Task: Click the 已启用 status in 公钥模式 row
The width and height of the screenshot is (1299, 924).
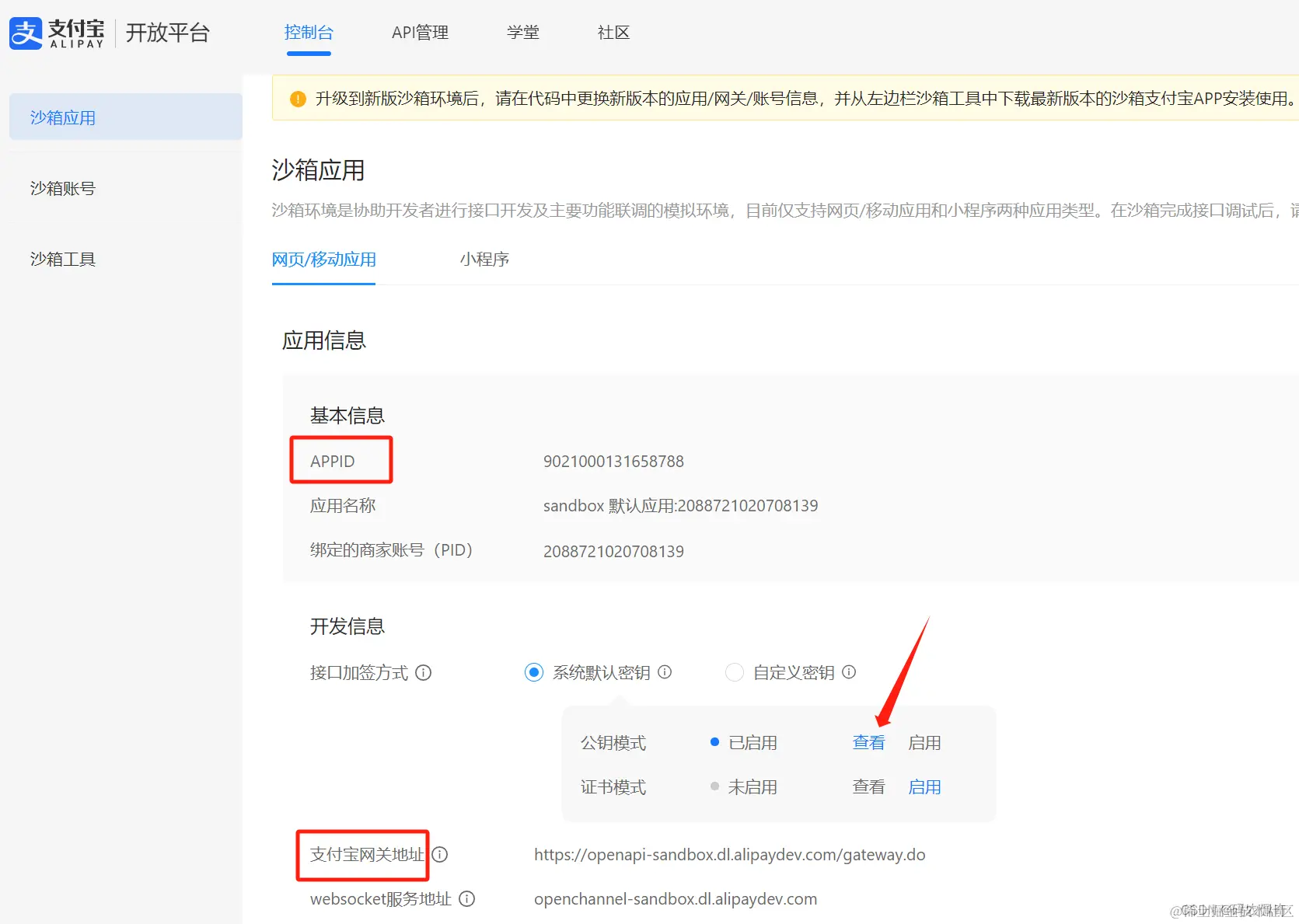Action: (753, 743)
